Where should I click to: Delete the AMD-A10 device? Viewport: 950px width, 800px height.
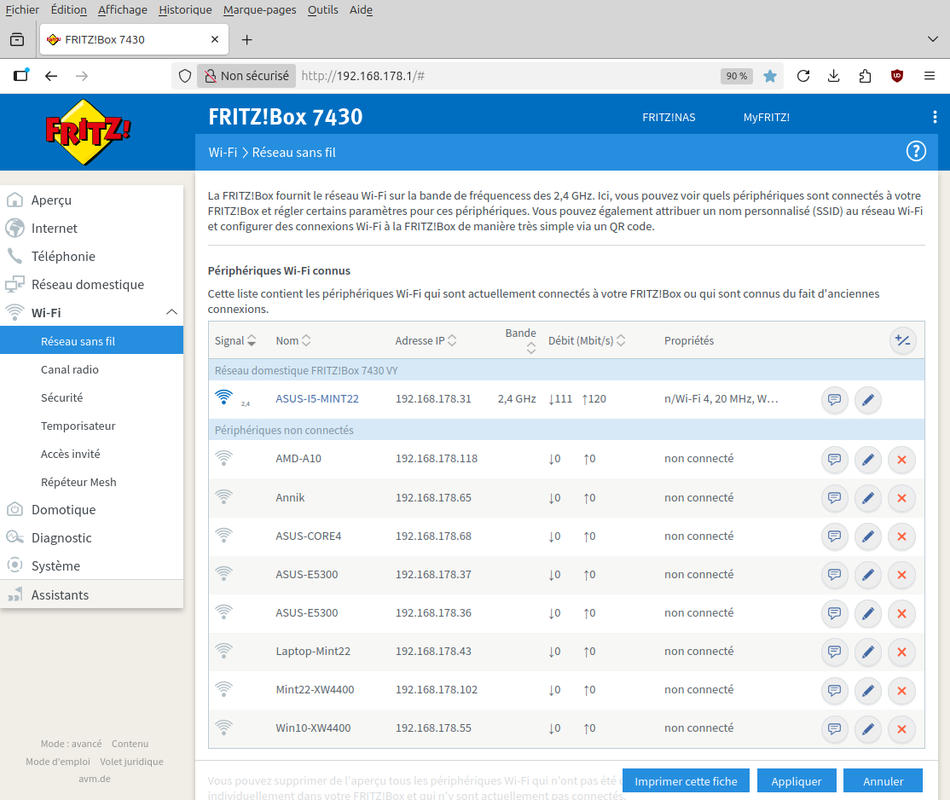tap(902, 459)
